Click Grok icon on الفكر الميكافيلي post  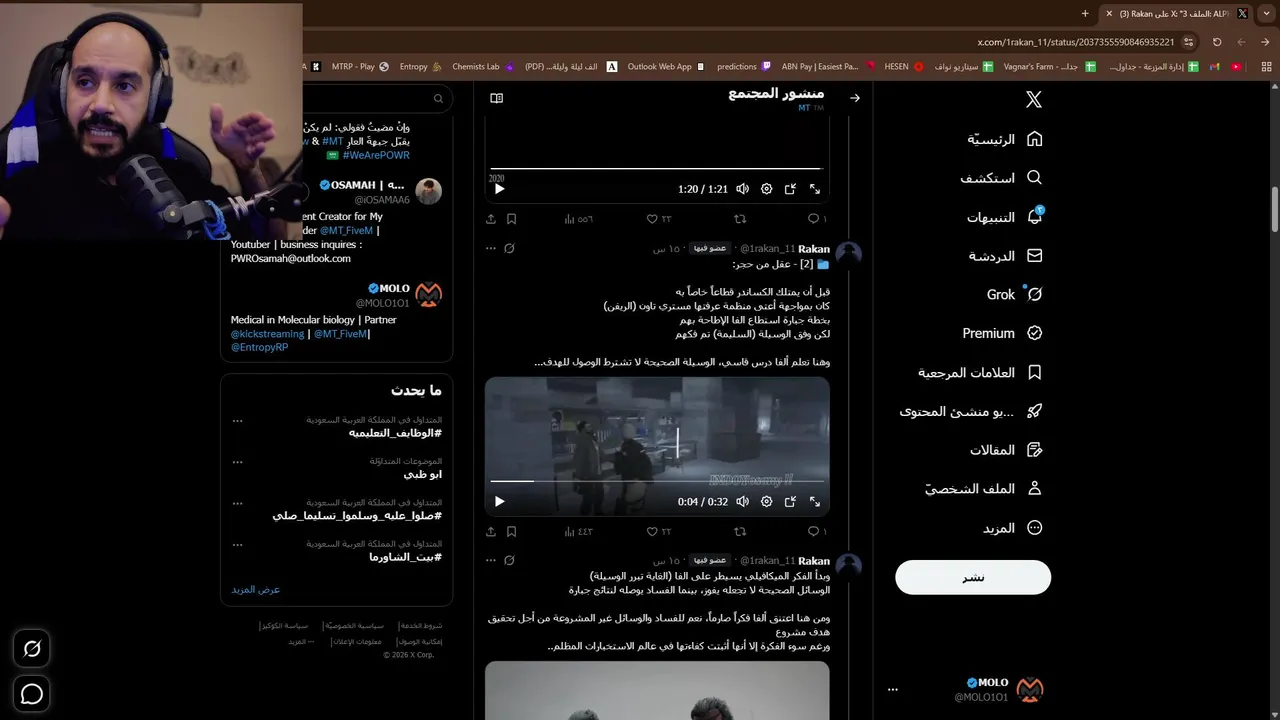point(509,560)
